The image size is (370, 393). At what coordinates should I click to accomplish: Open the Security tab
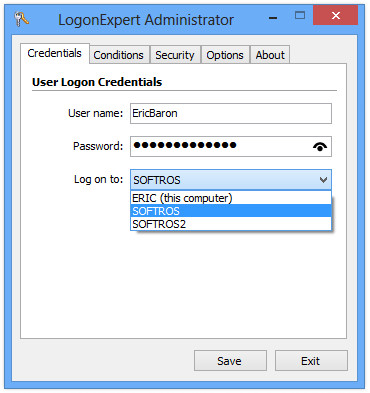click(x=175, y=55)
